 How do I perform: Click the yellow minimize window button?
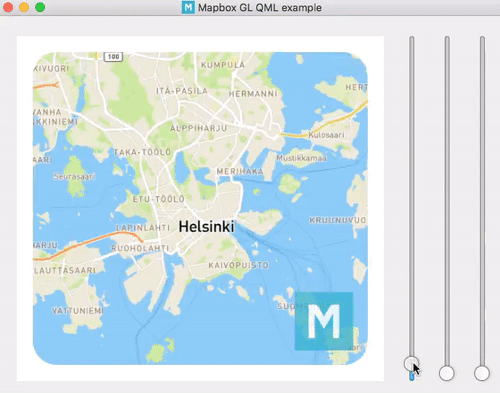[x=24, y=7]
